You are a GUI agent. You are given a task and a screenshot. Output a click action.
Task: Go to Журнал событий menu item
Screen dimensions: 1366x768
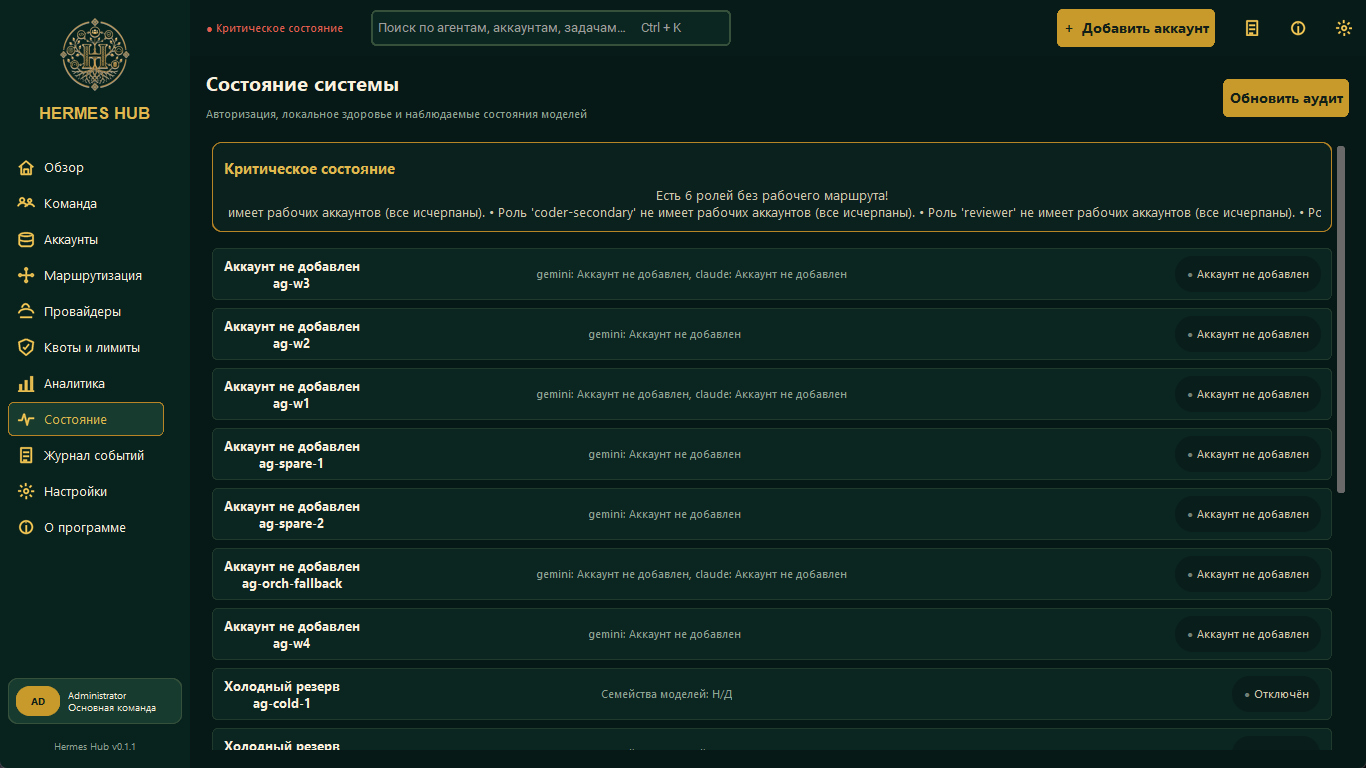[x=86, y=455]
